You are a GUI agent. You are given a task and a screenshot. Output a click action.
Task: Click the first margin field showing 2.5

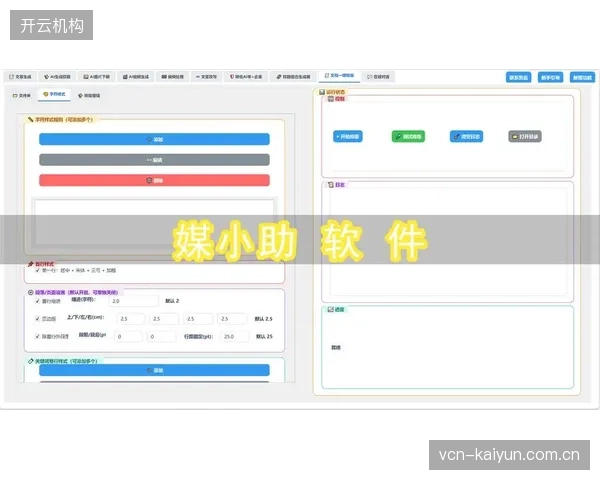(130, 319)
